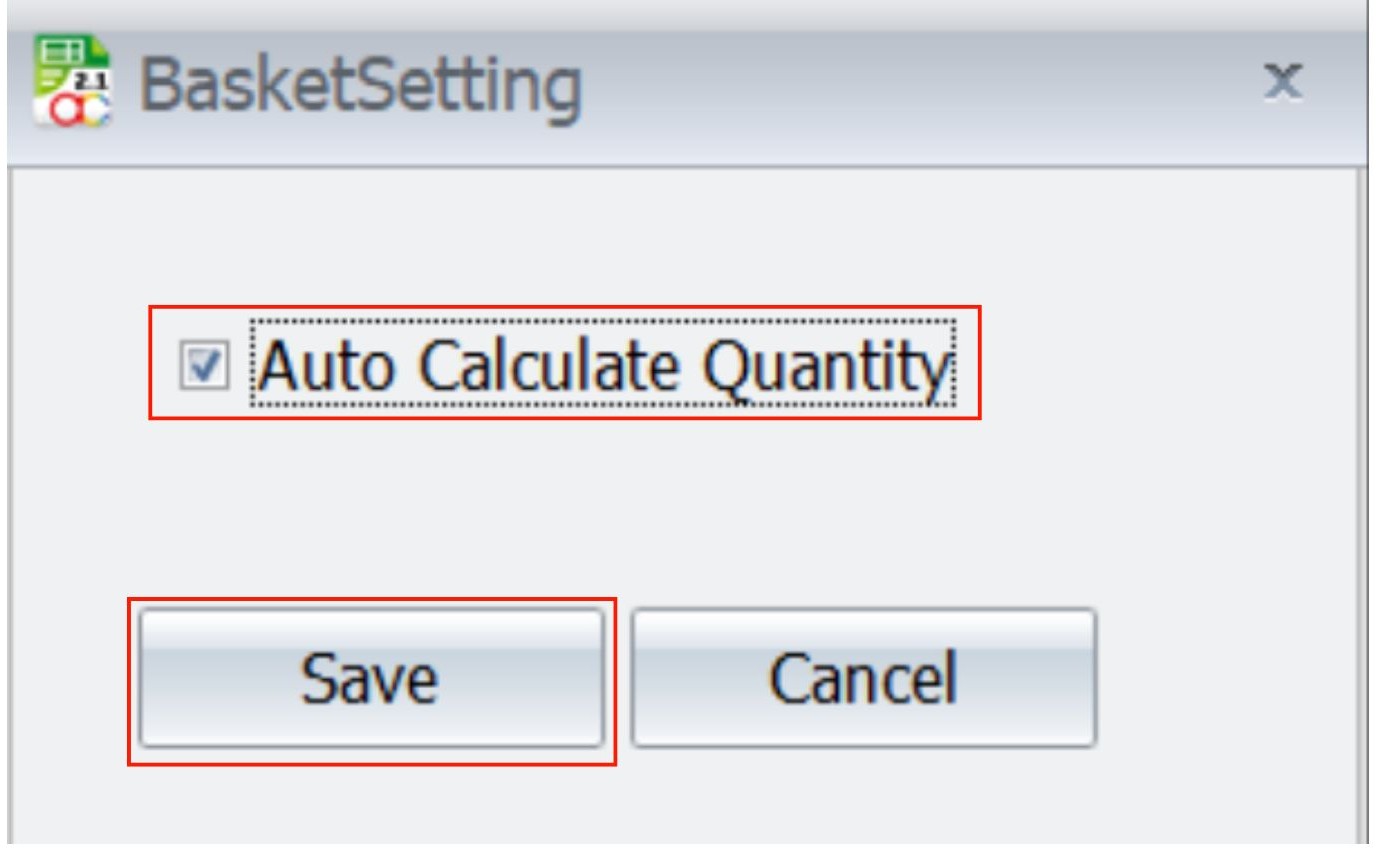Click the Auto Calculate Quantity label text
This screenshot has width=1383, height=852.
(x=602, y=365)
